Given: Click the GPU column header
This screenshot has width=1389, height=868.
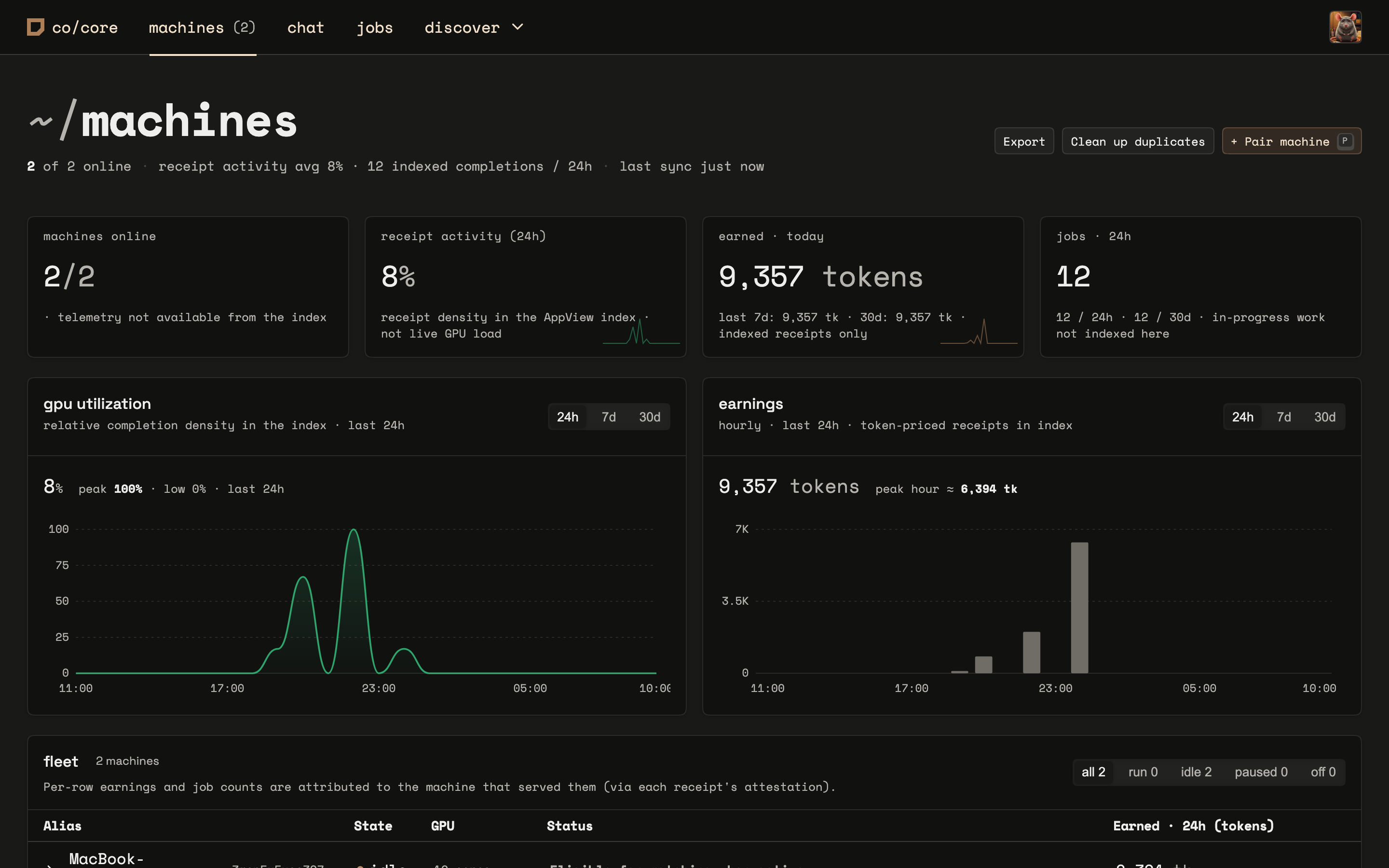Looking at the screenshot, I should coord(443,826).
